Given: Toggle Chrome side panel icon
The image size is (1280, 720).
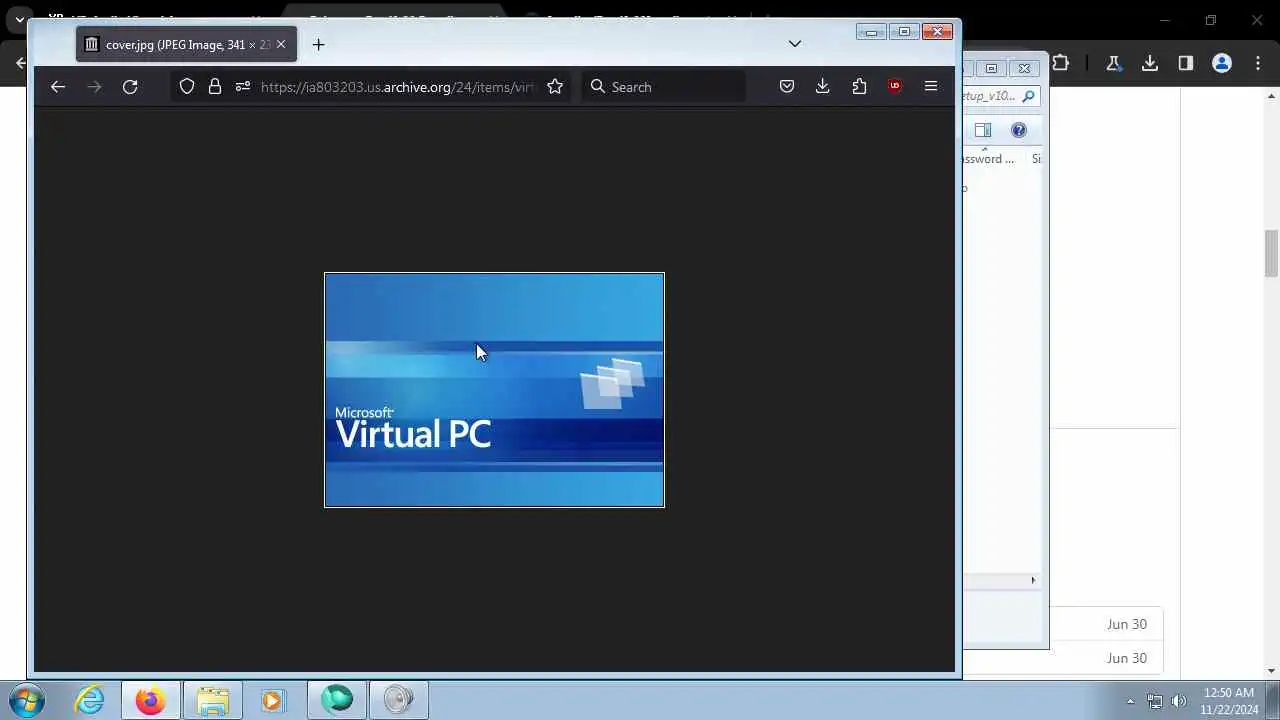Looking at the screenshot, I should point(1186,63).
